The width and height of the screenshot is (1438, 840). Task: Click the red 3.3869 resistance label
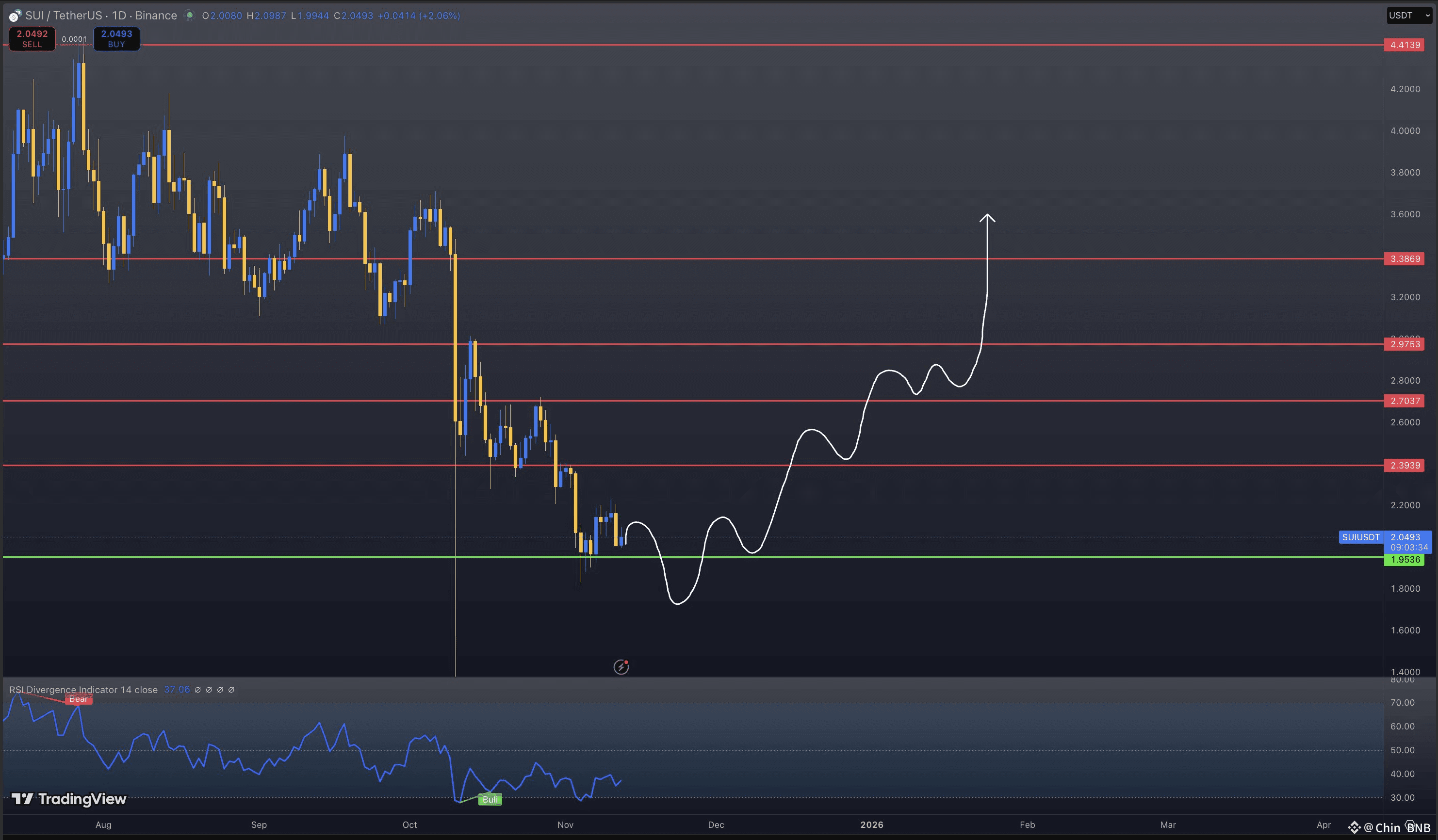click(x=1405, y=259)
